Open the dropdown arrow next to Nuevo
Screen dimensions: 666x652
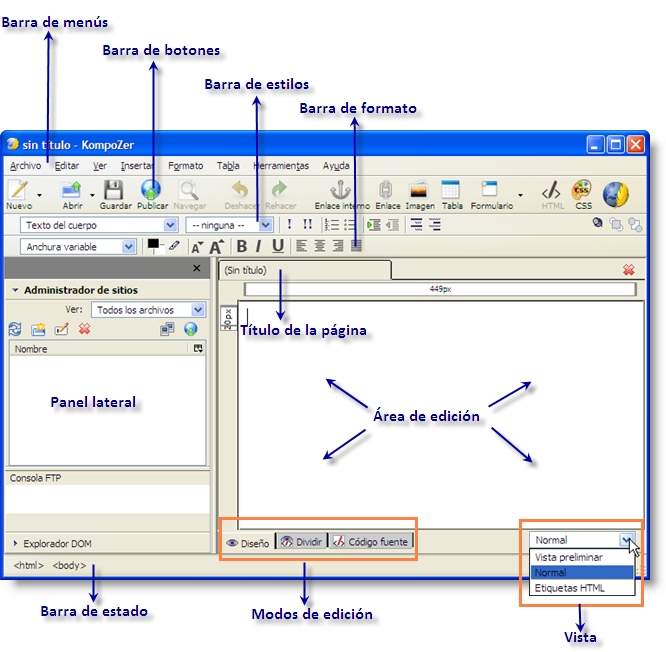click(x=40, y=195)
